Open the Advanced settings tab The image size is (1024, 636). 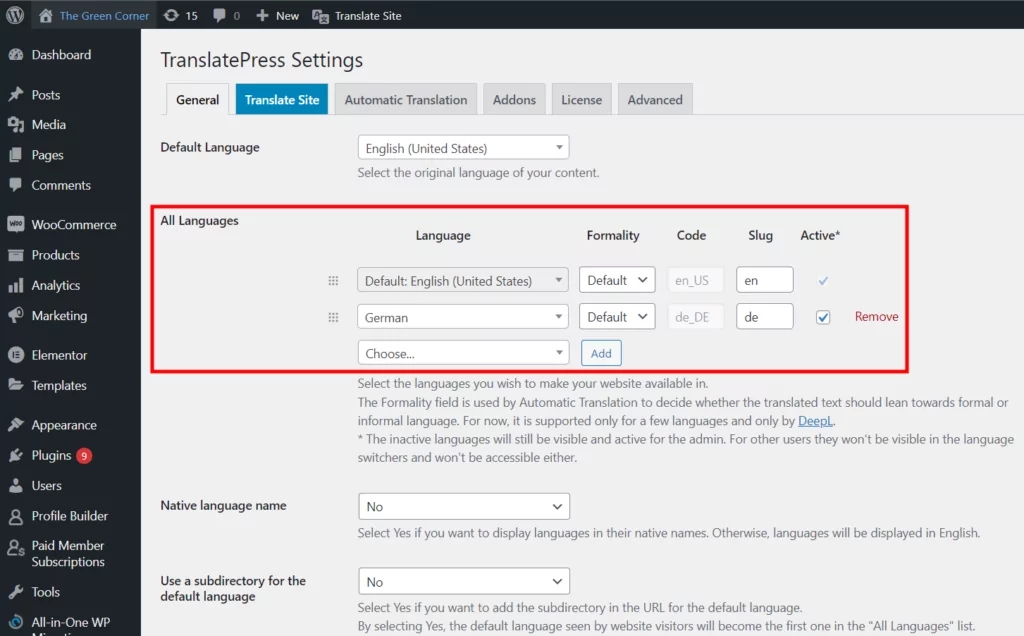(x=655, y=100)
